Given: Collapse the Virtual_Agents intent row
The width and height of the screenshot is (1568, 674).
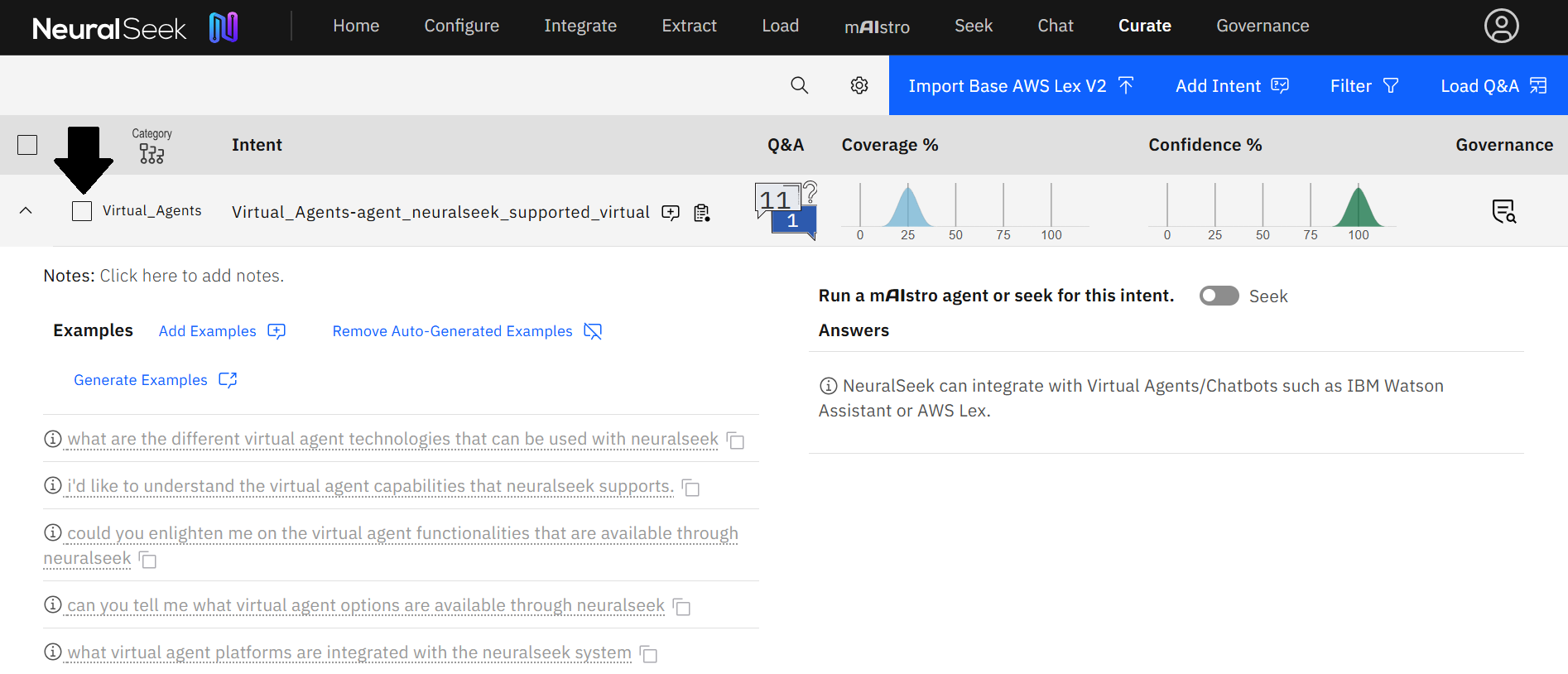Looking at the screenshot, I should pos(26,210).
